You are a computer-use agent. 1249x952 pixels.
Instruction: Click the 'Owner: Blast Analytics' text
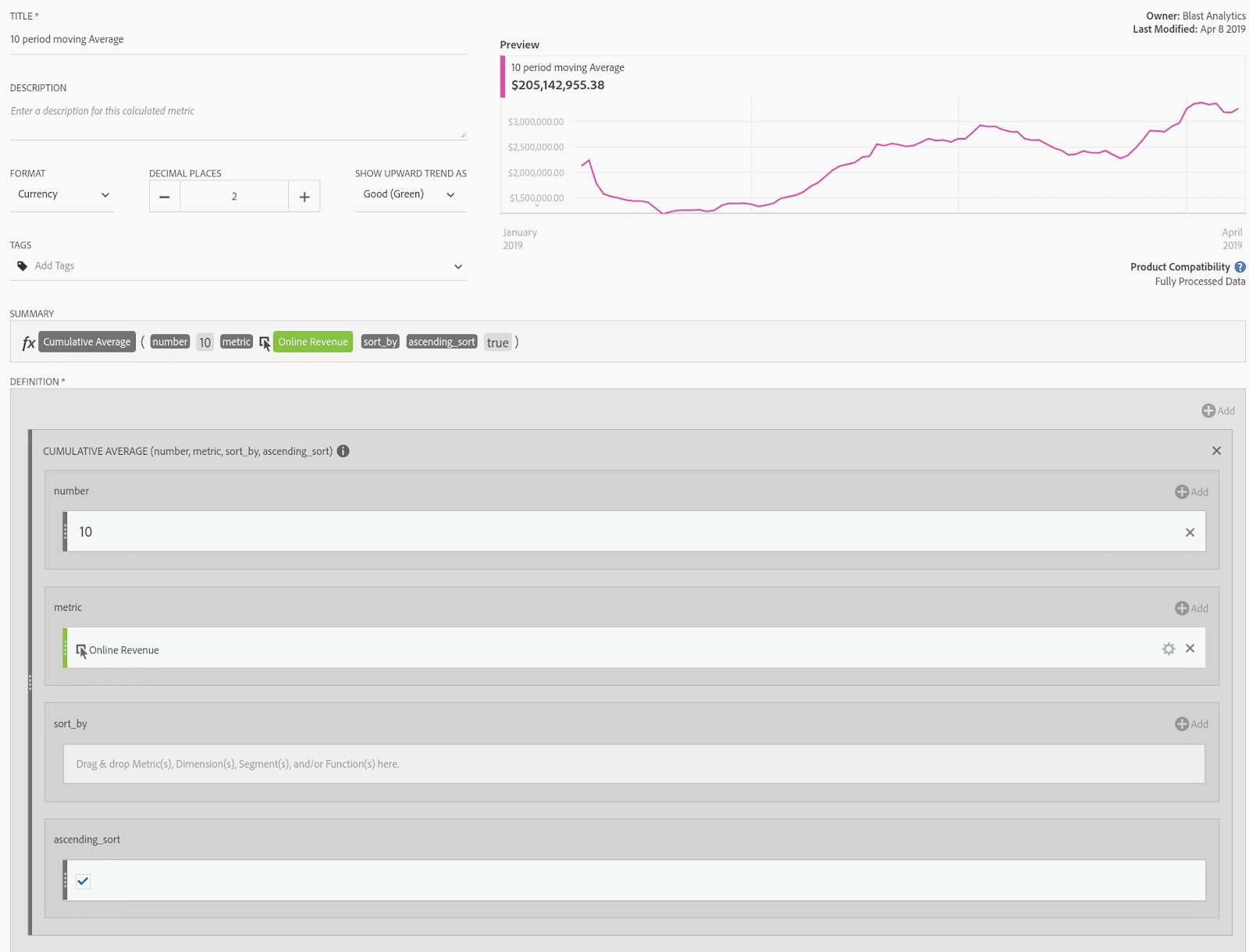click(x=1196, y=16)
